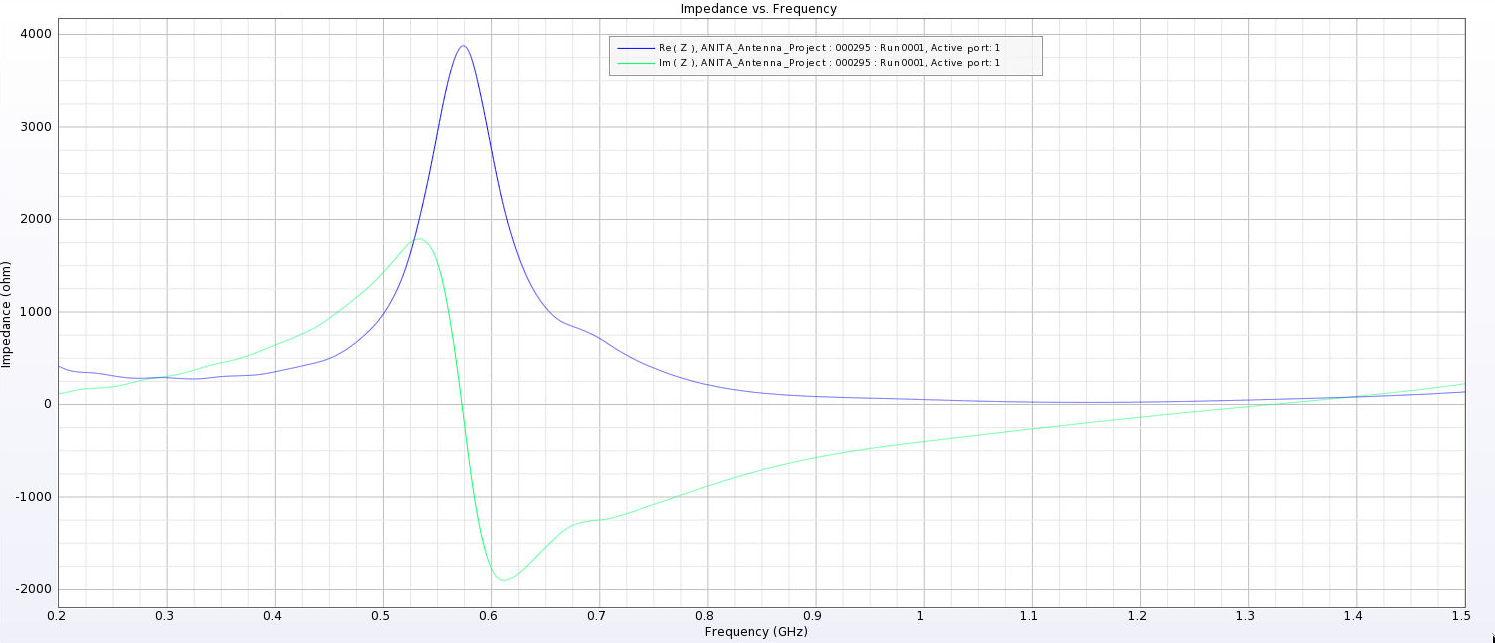Screen dimensions: 1495x643
Task: Select the Im(Z) legend entry text
Action: tap(829, 63)
